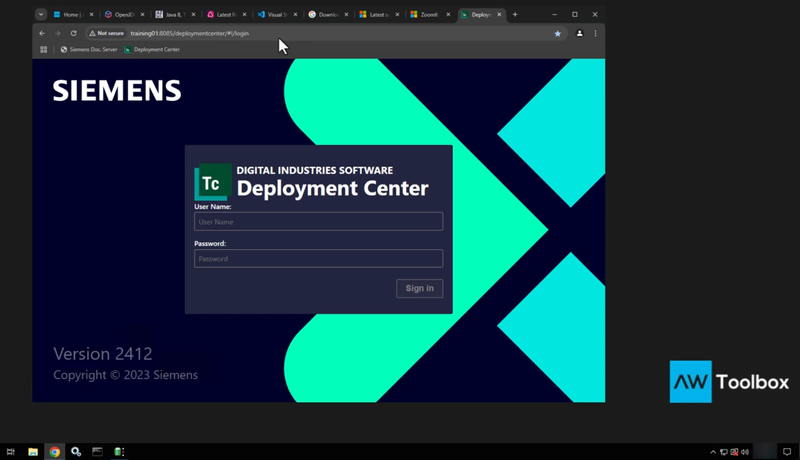Reload the current page
The image size is (800, 460).
coord(73,33)
